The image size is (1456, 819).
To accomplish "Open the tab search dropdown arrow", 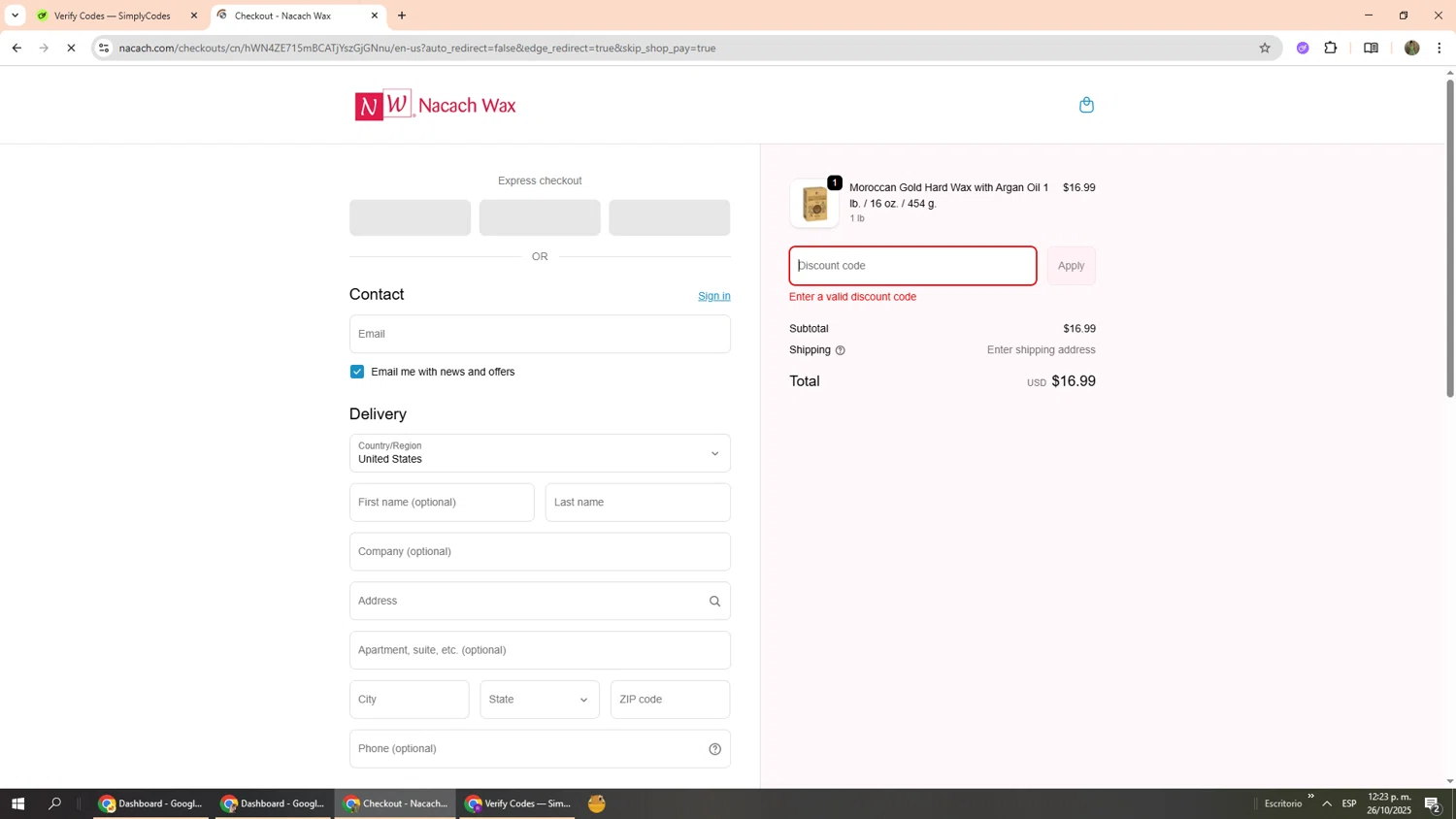I will [x=15, y=16].
